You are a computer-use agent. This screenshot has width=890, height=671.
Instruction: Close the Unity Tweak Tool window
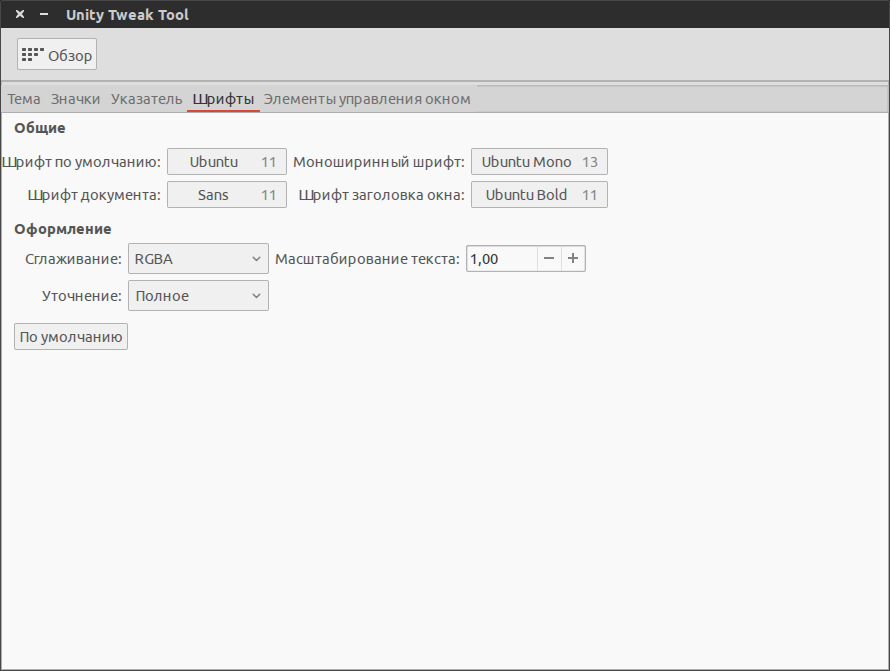[20, 14]
